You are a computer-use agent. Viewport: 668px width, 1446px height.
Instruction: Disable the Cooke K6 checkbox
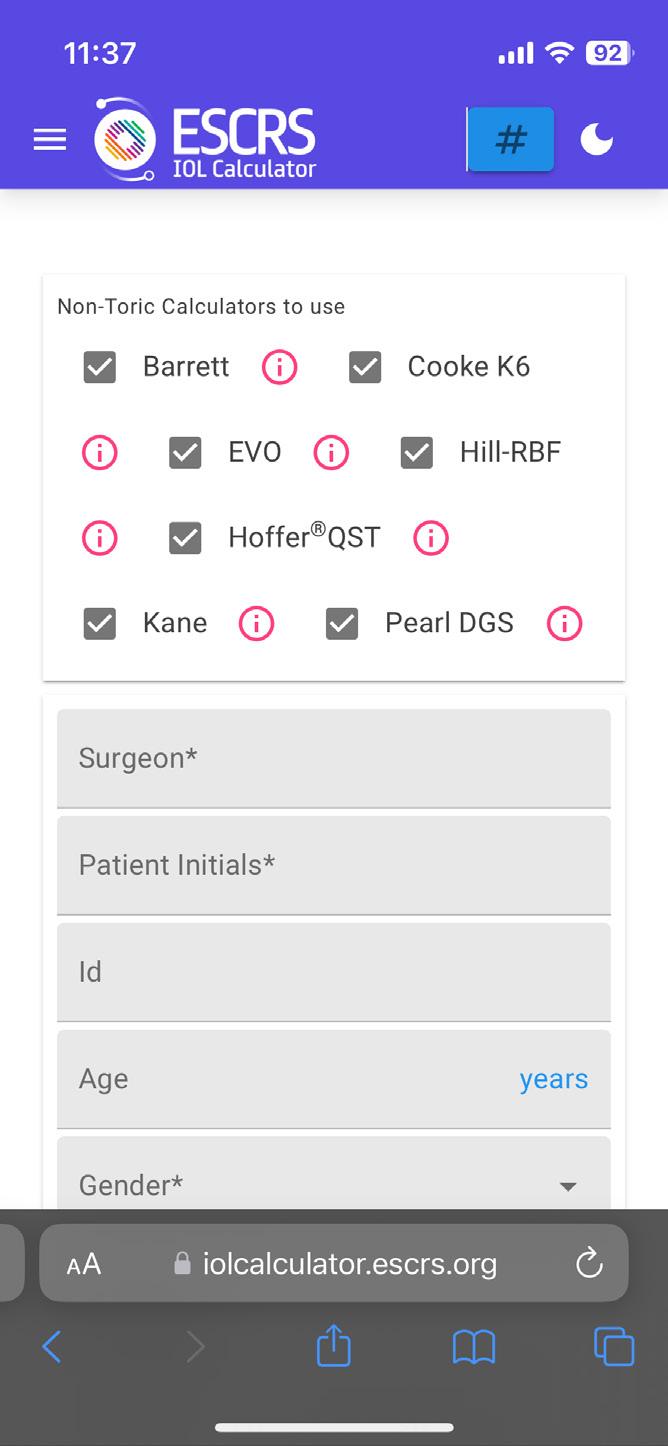coord(365,368)
